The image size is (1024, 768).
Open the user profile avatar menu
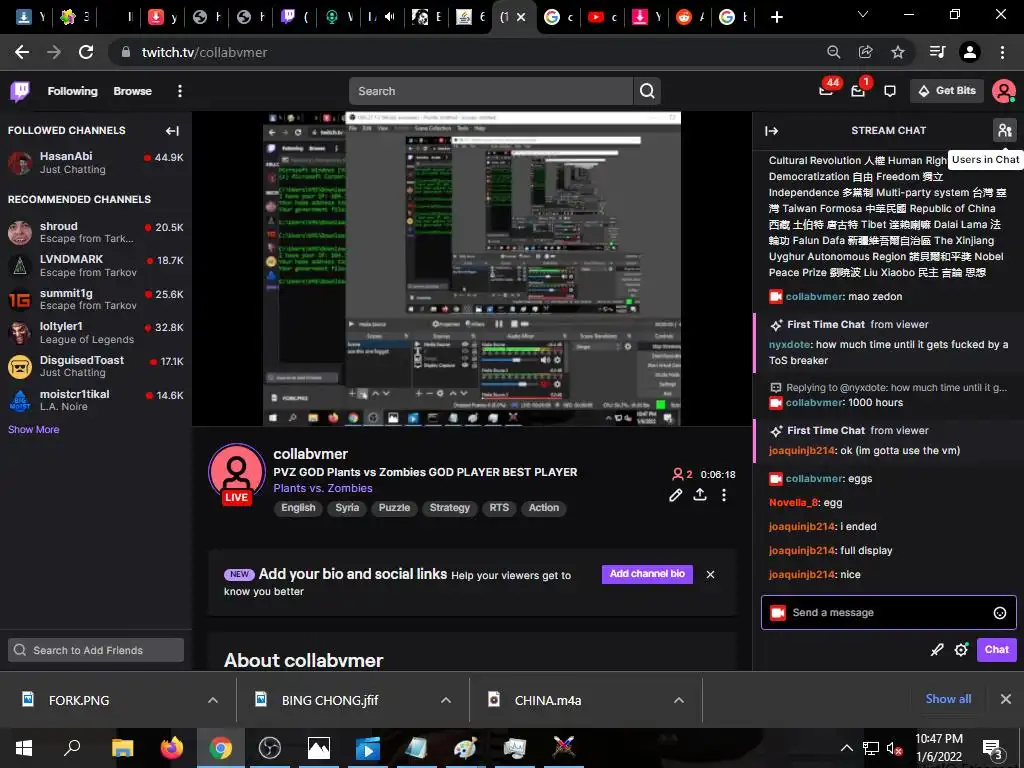point(1003,91)
